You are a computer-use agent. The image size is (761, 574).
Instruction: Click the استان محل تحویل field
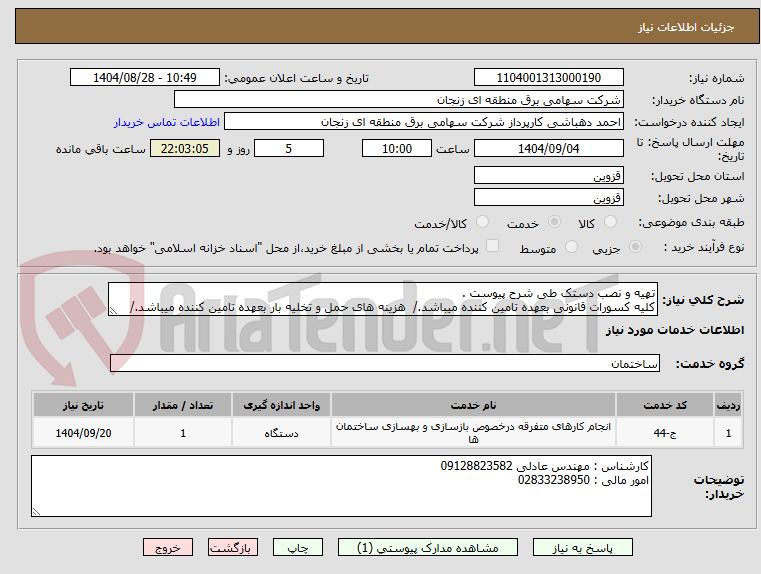point(548,176)
